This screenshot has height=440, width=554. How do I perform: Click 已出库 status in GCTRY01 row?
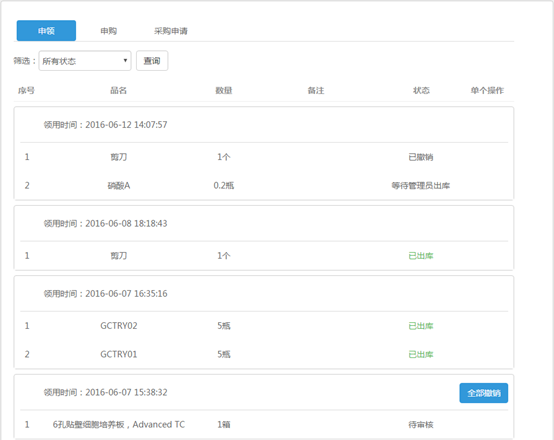421,354
